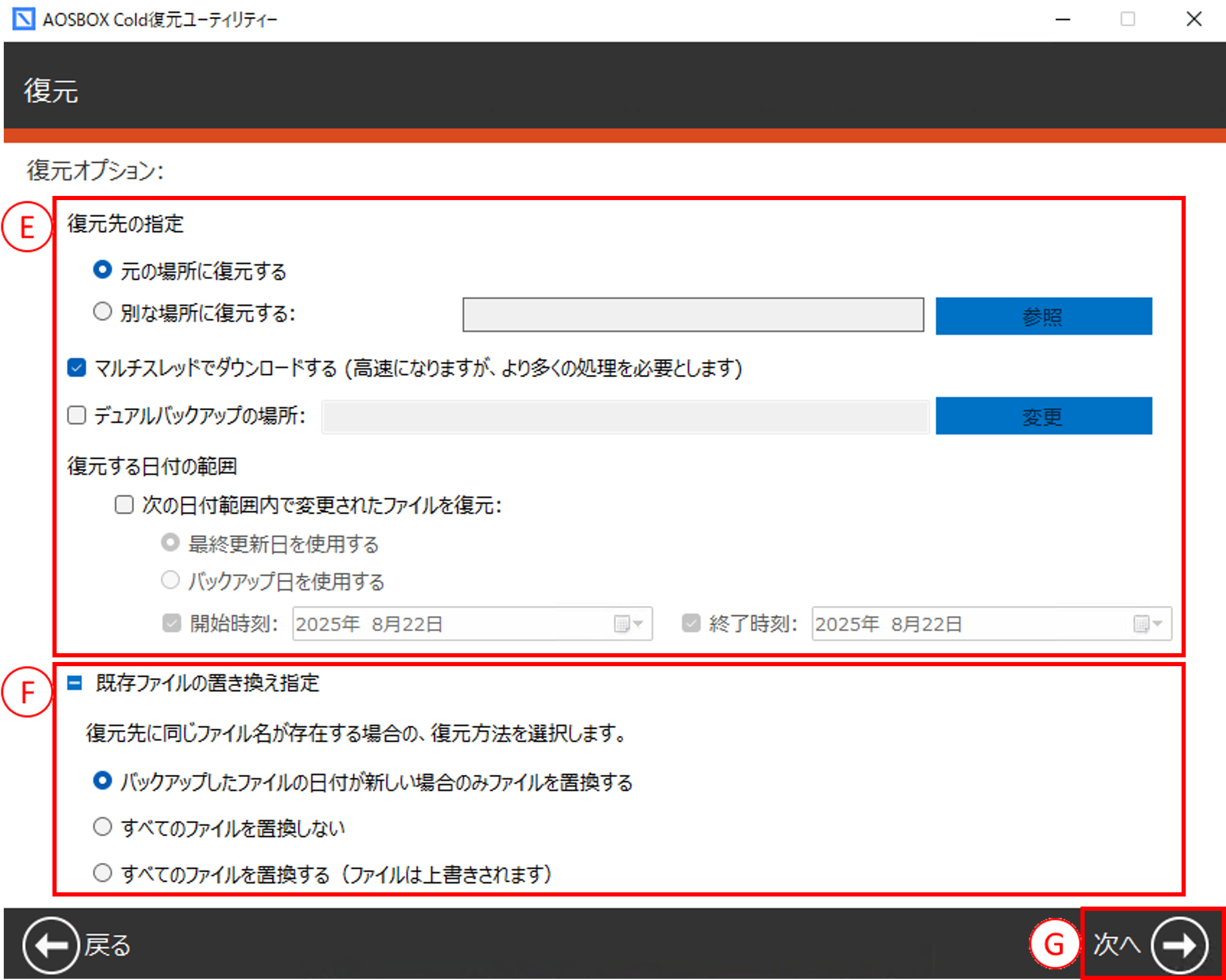This screenshot has height=980, width=1226.
Task: Collapse the 既存ファイルの置き換え指定 section
Action: point(75,683)
